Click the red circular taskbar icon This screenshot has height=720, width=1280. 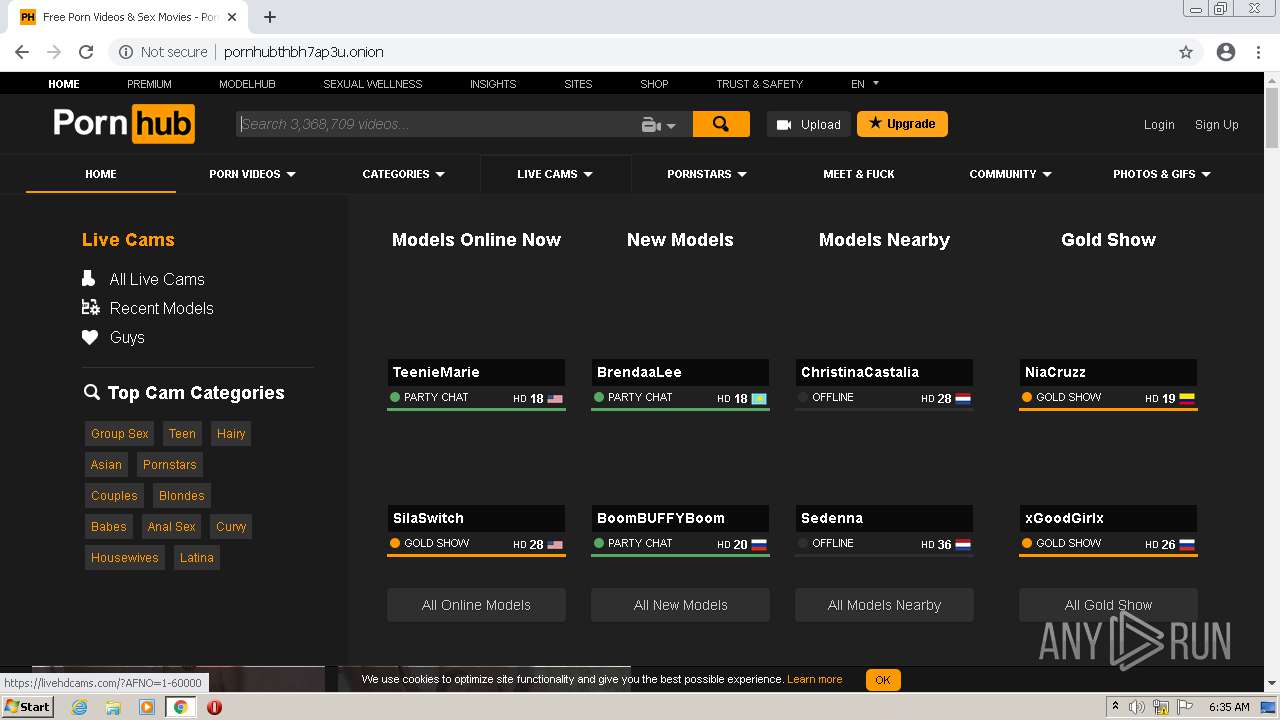coord(214,707)
